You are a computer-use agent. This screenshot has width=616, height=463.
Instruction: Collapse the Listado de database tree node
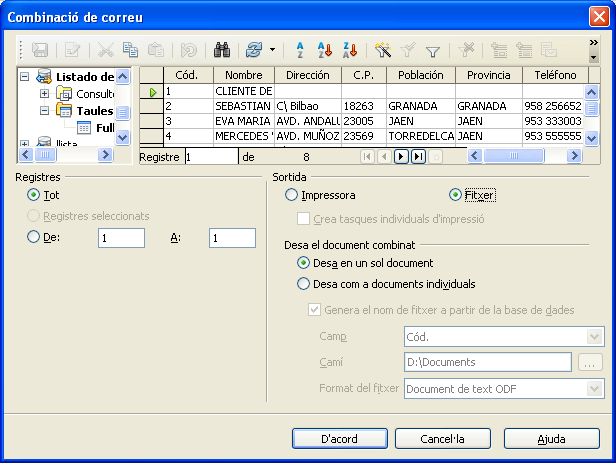(x=25, y=76)
